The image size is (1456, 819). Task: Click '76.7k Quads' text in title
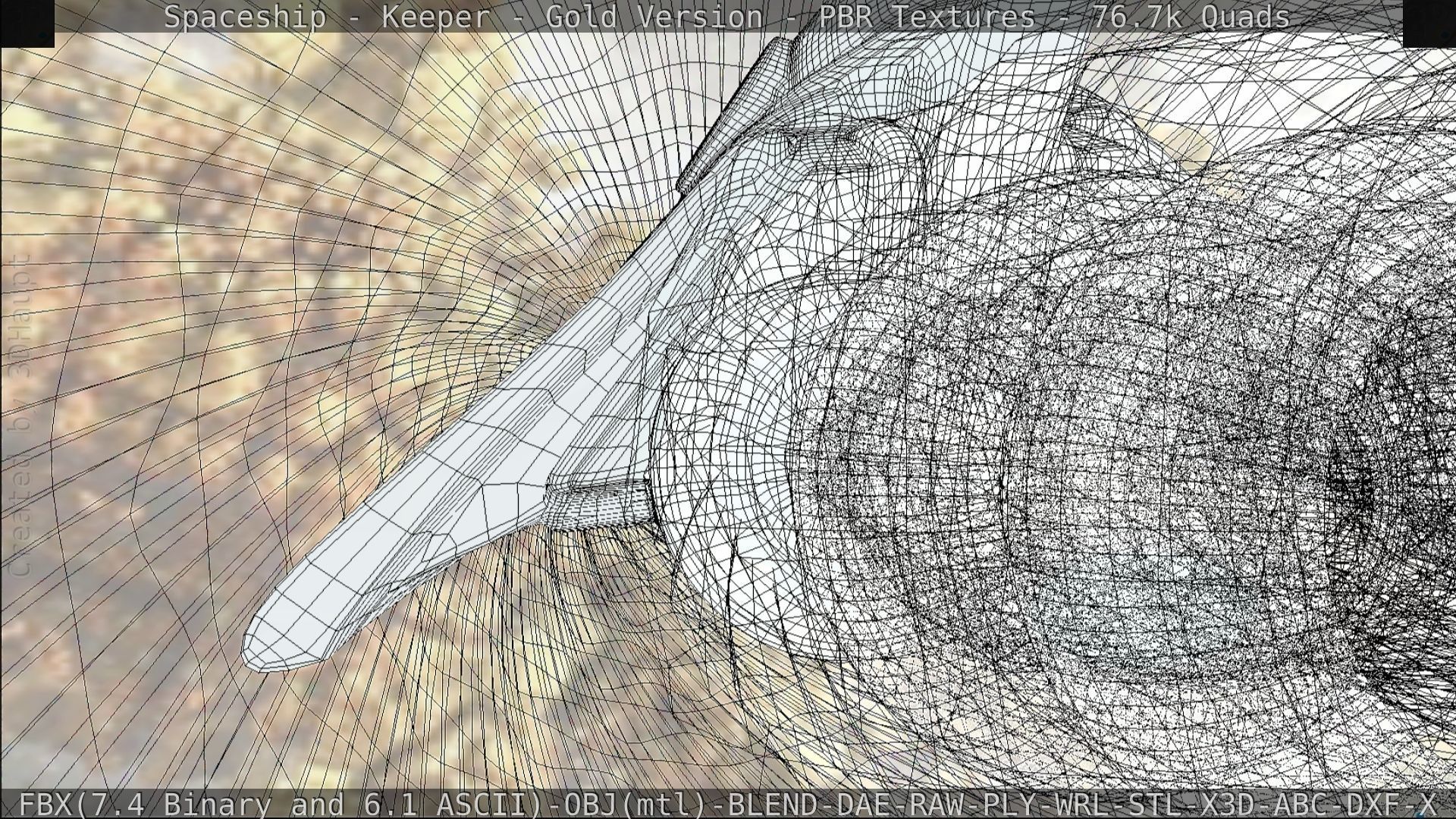pyautogui.click(x=1191, y=17)
